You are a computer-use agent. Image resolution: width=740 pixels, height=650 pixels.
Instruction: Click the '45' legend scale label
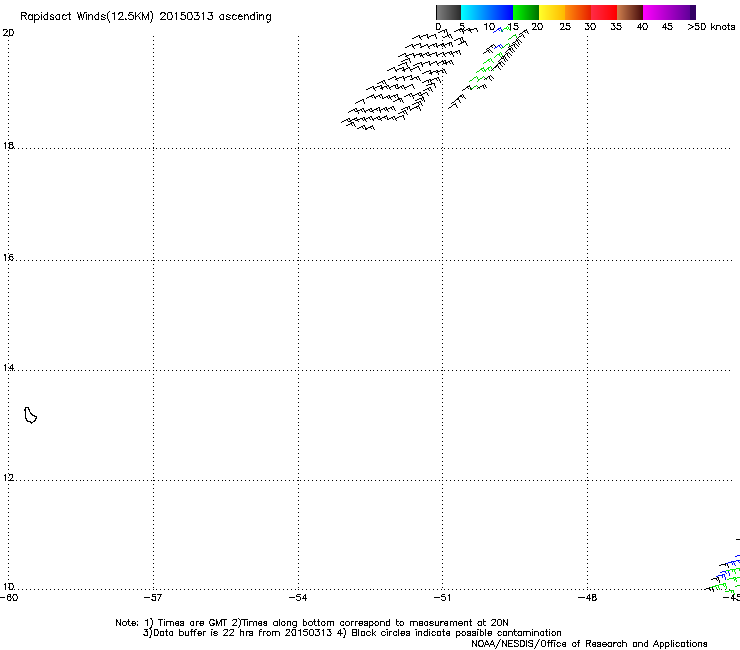(667, 26)
